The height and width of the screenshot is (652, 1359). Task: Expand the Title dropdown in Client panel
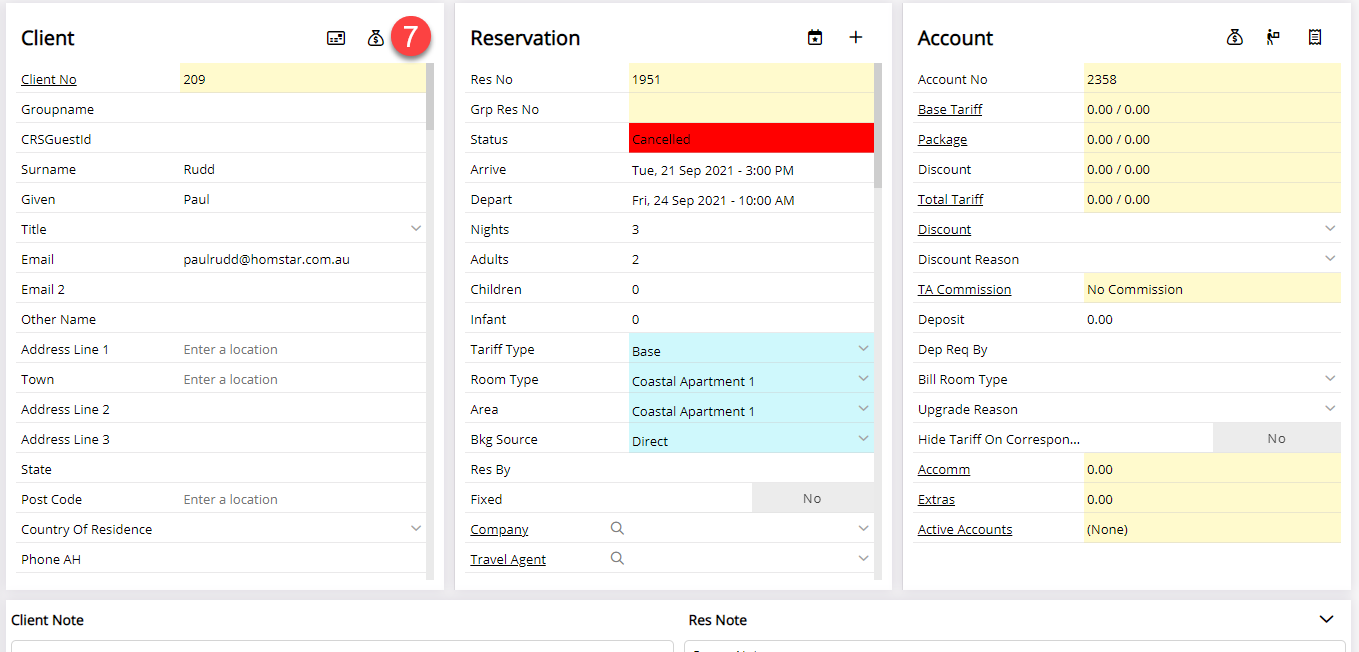pos(416,229)
